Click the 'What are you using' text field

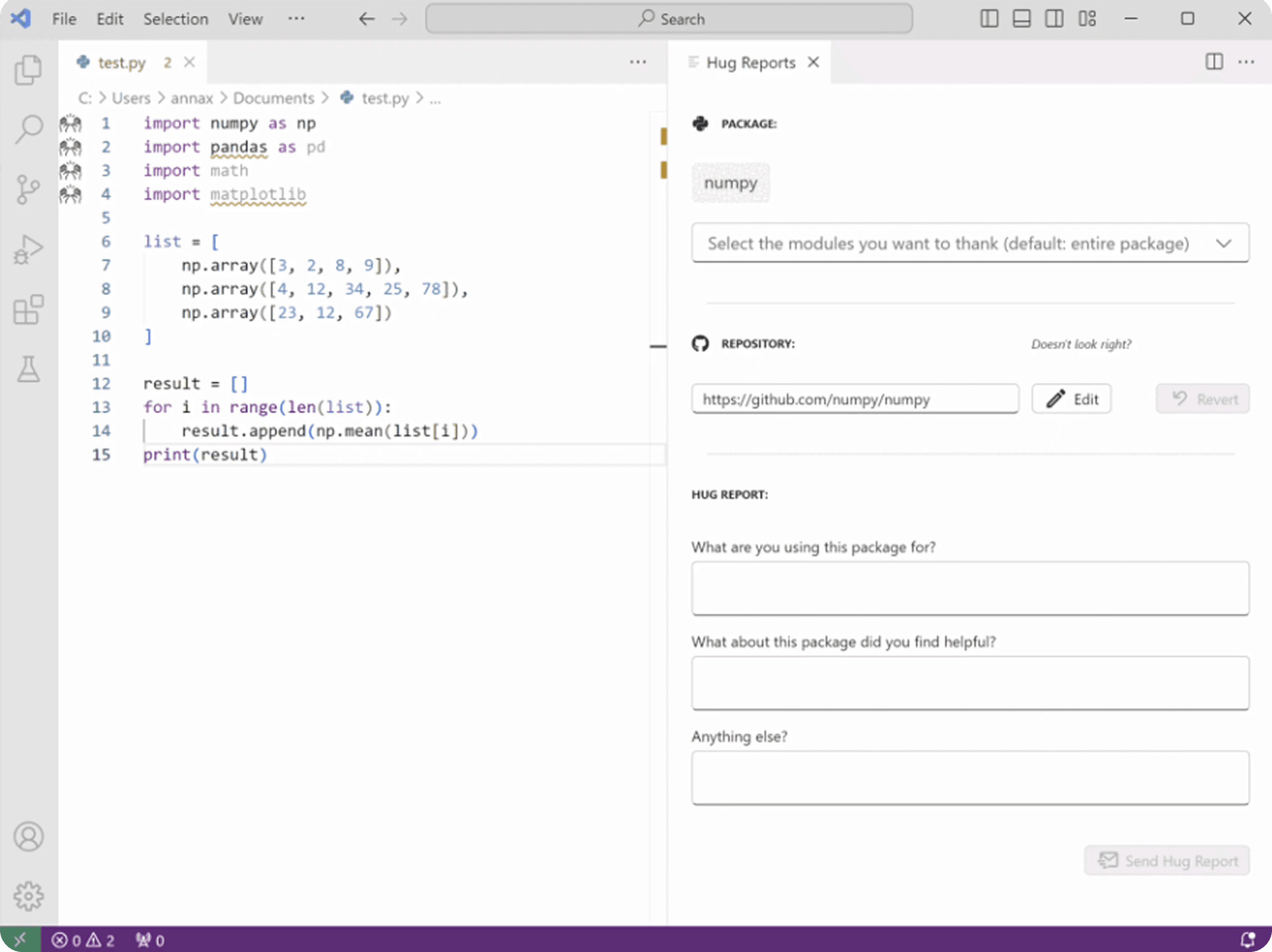(x=970, y=588)
